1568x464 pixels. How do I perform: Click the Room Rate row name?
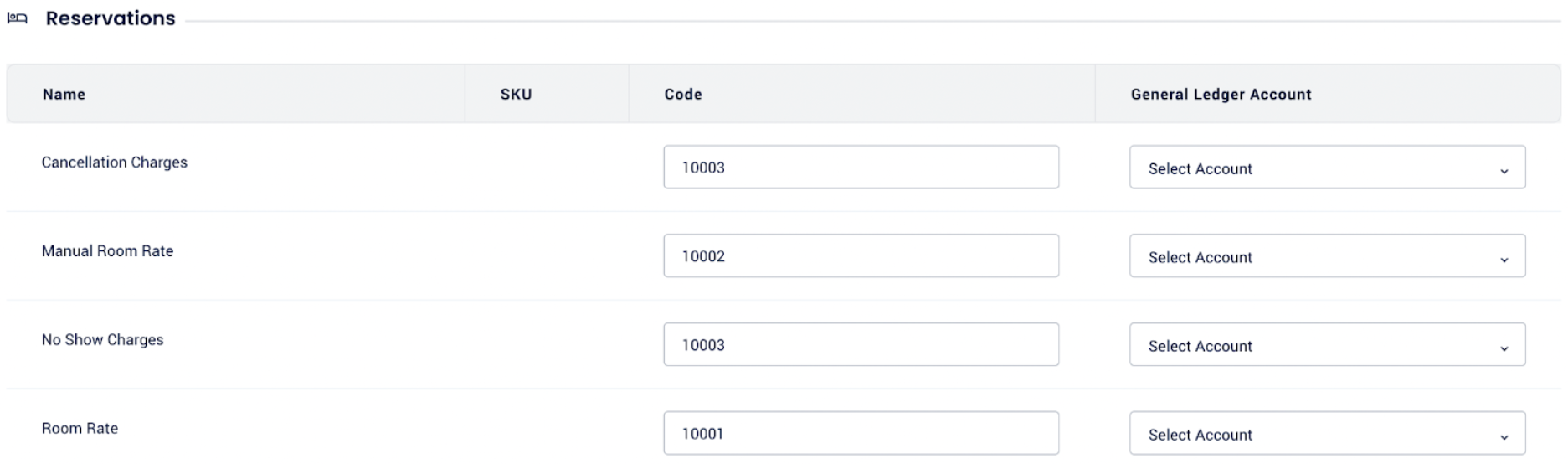(x=80, y=429)
